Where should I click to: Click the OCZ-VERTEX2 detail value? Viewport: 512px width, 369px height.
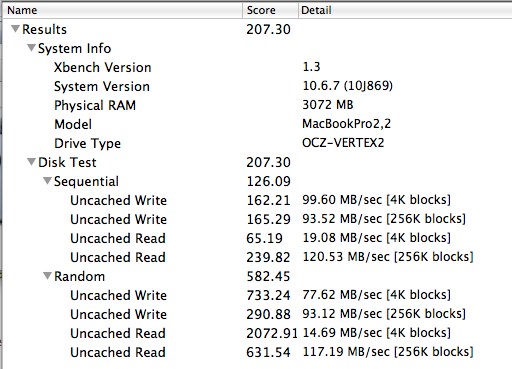[x=343, y=143]
